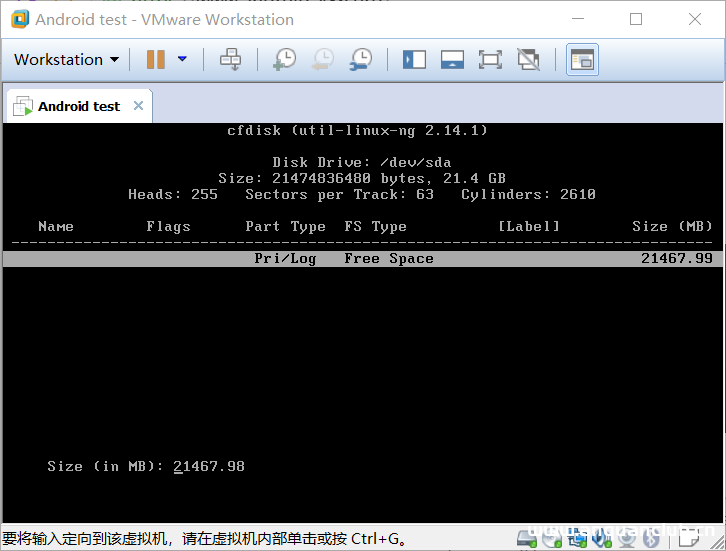Click the CD/DVD drive status icon
726x551 pixels.
pos(551,538)
